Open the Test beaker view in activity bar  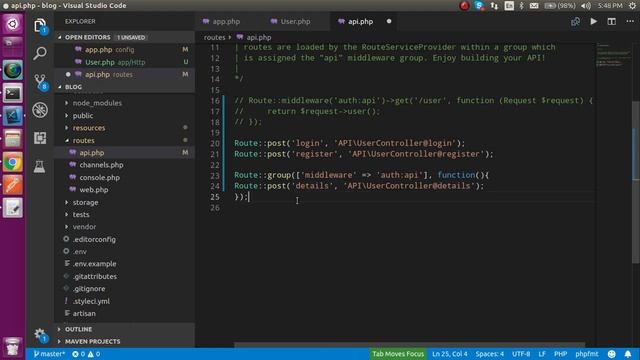(40, 166)
